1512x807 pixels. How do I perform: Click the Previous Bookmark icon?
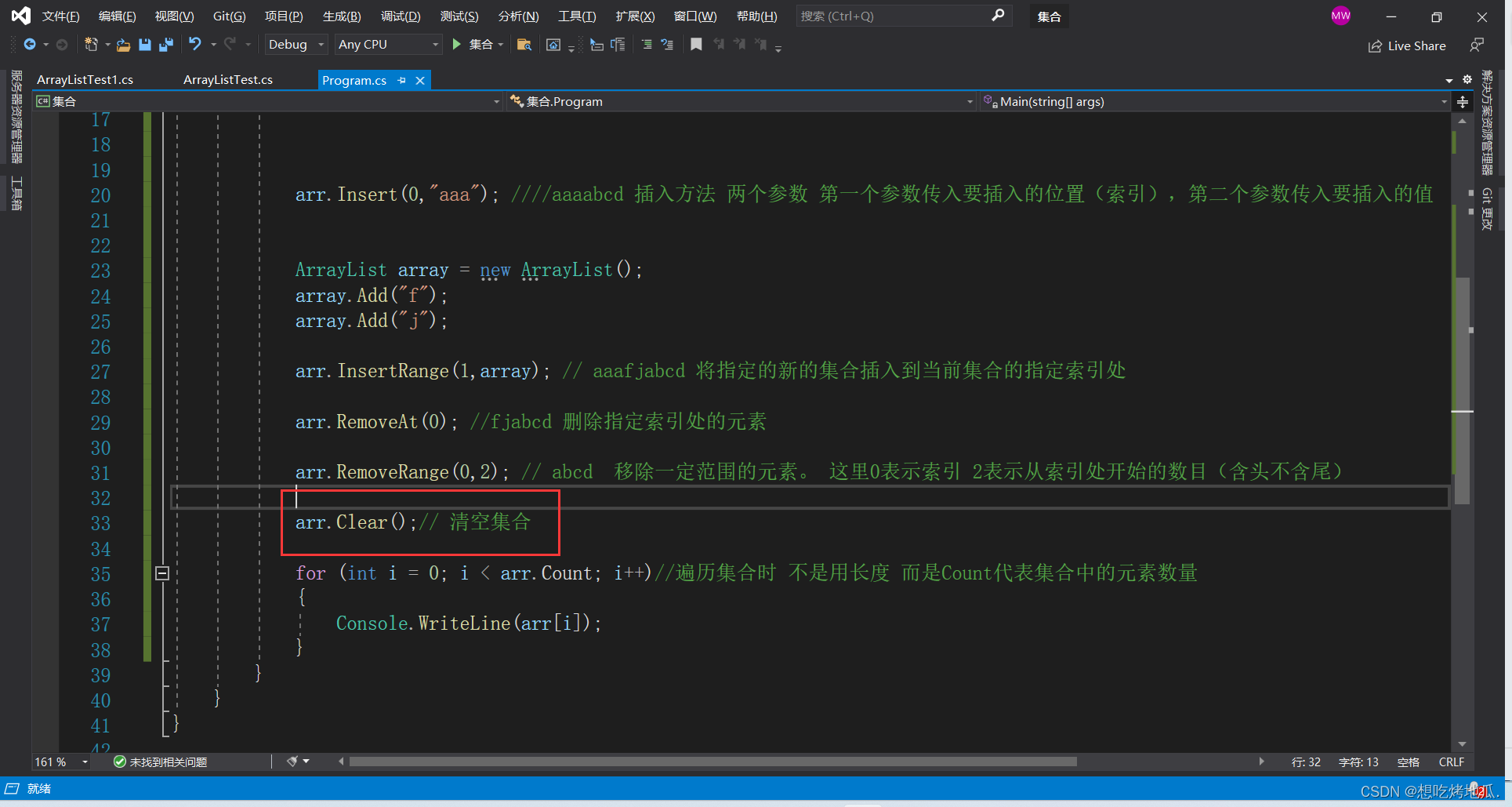pyautogui.click(x=719, y=45)
